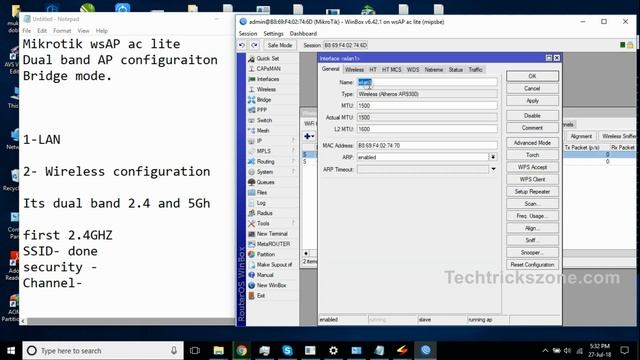Open Interfaces from WinBox sidebar
640x360 pixels.
267,79
